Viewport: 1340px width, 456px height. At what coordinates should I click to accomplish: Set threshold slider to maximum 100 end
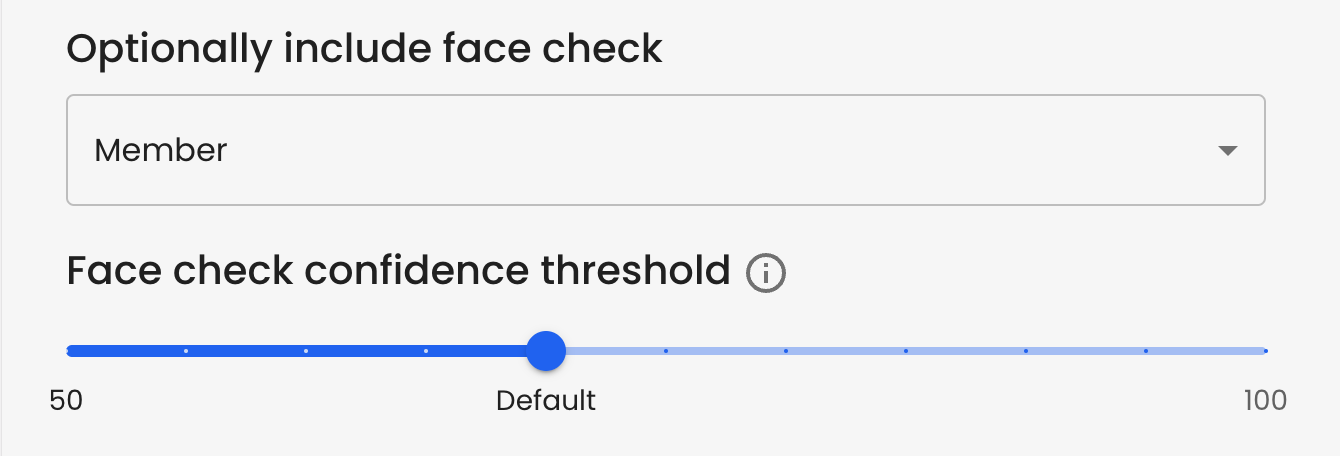(1265, 351)
